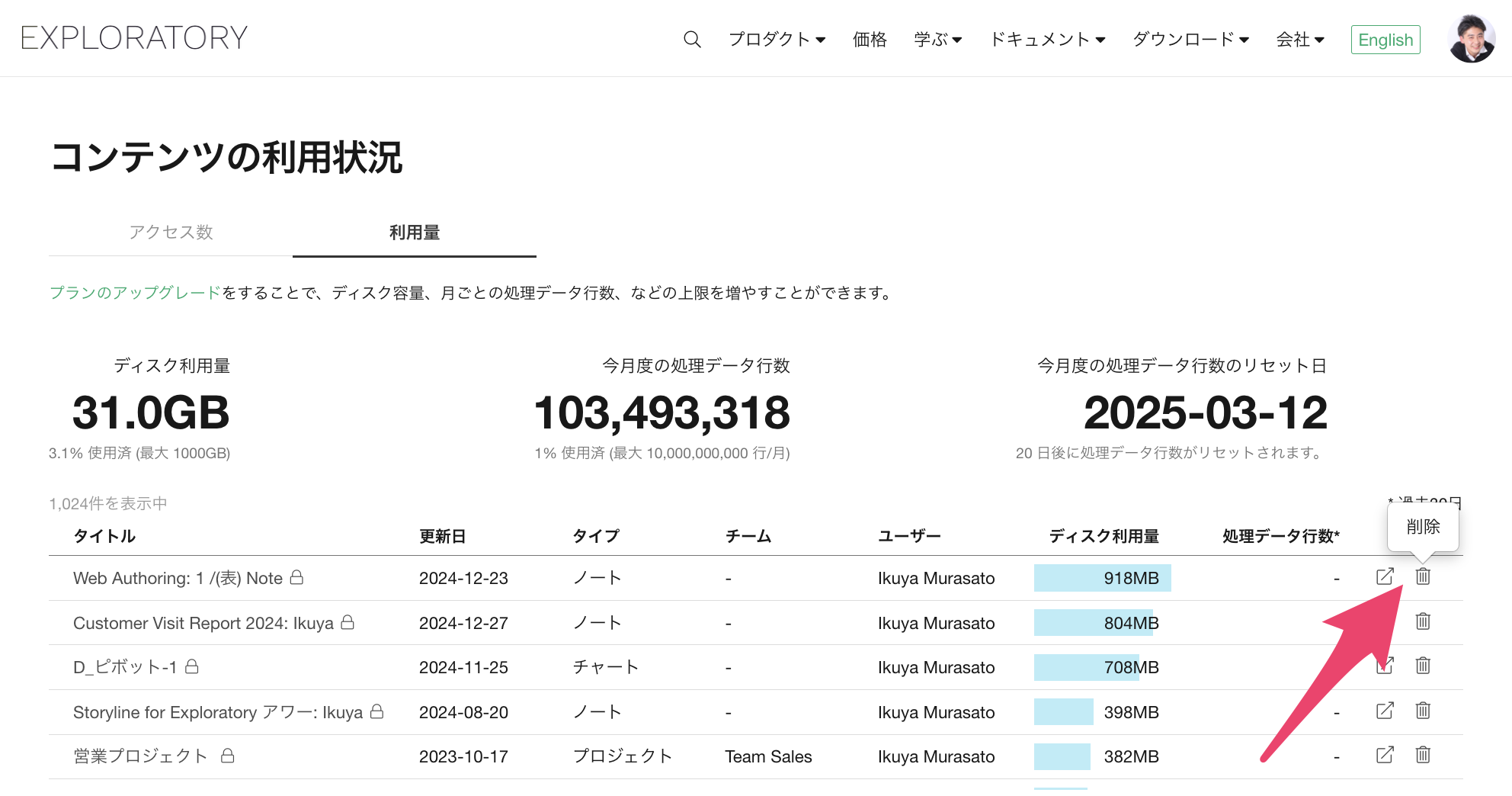Delete the Web Authoring note via trash icon
The height and width of the screenshot is (796, 1512).
tap(1423, 577)
